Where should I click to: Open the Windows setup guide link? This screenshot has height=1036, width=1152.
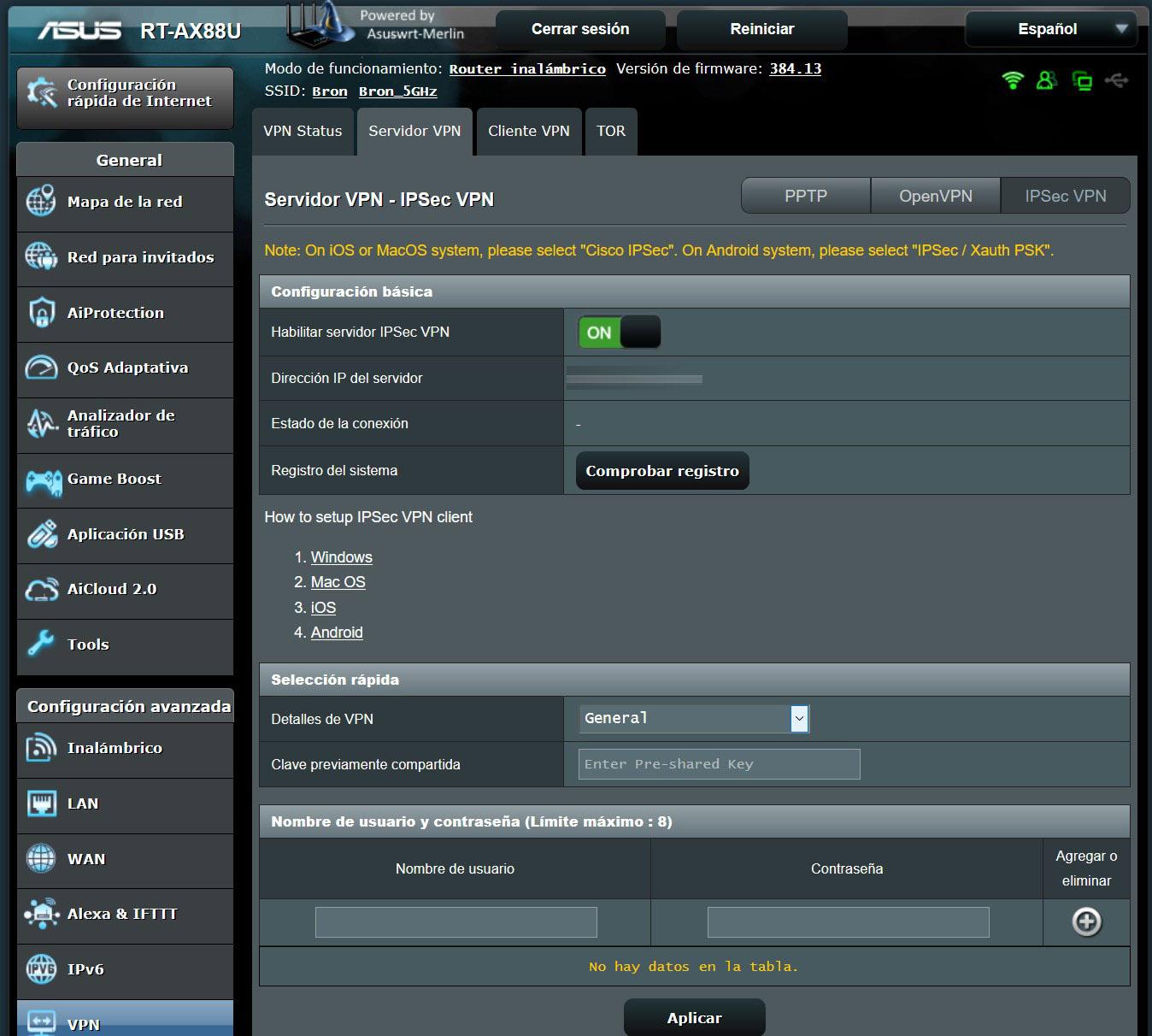(x=342, y=557)
